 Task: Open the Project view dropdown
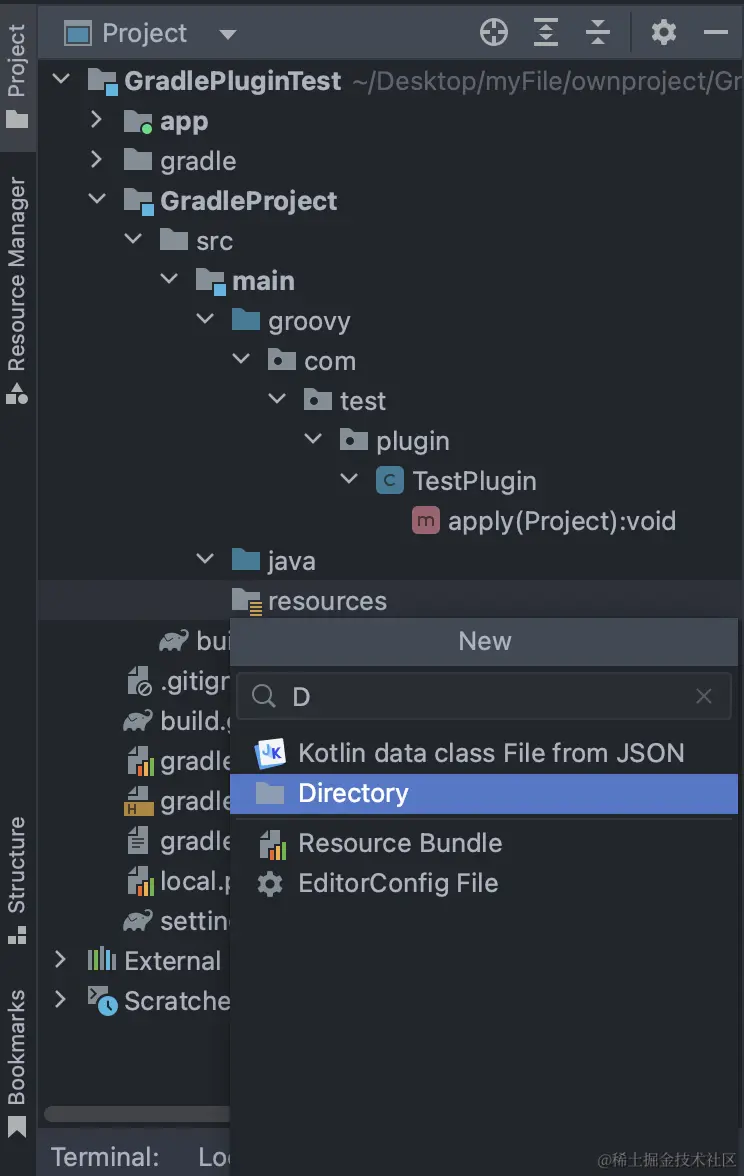(x=228, y=34)
